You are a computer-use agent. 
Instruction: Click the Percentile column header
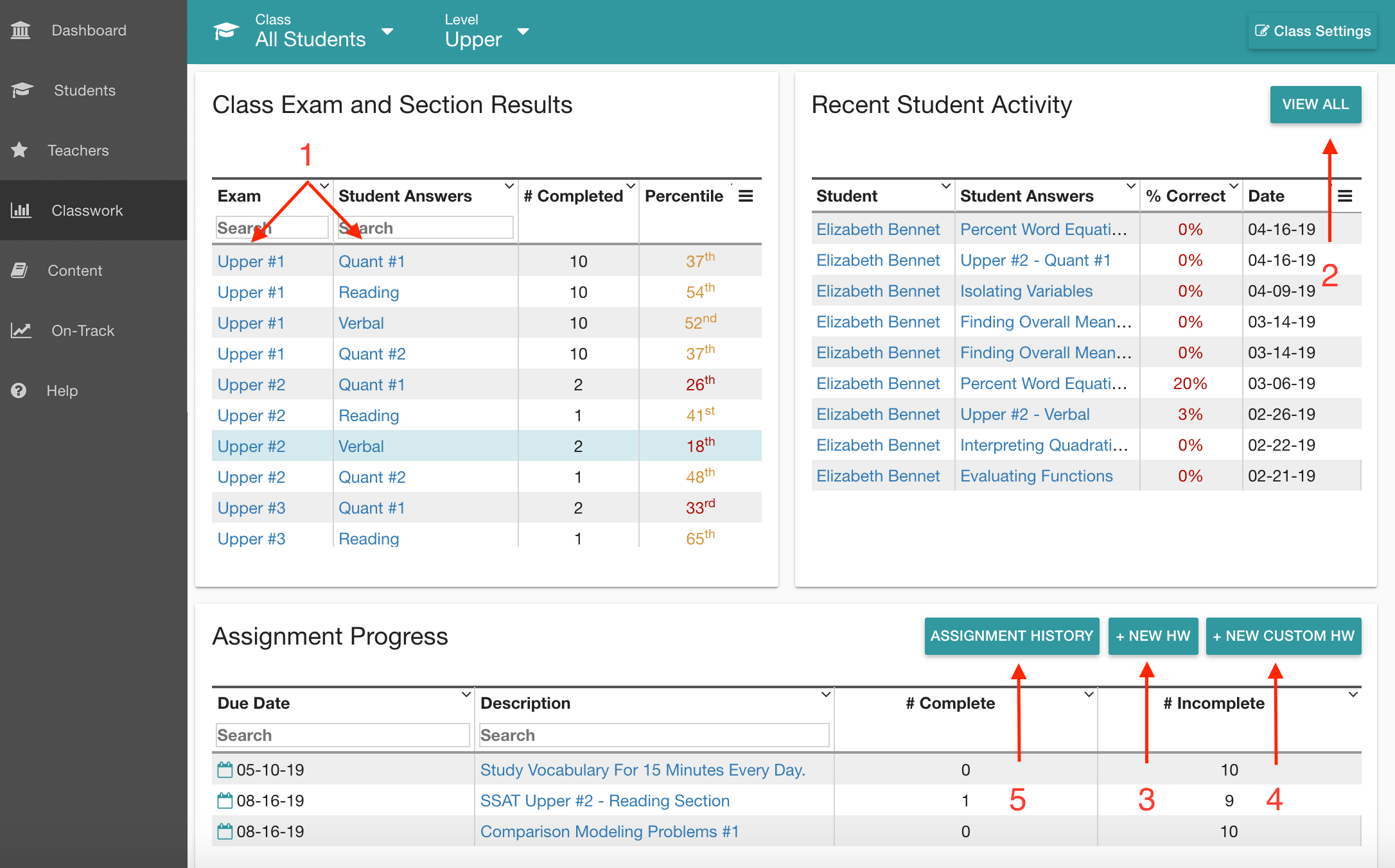click(684, 196)
